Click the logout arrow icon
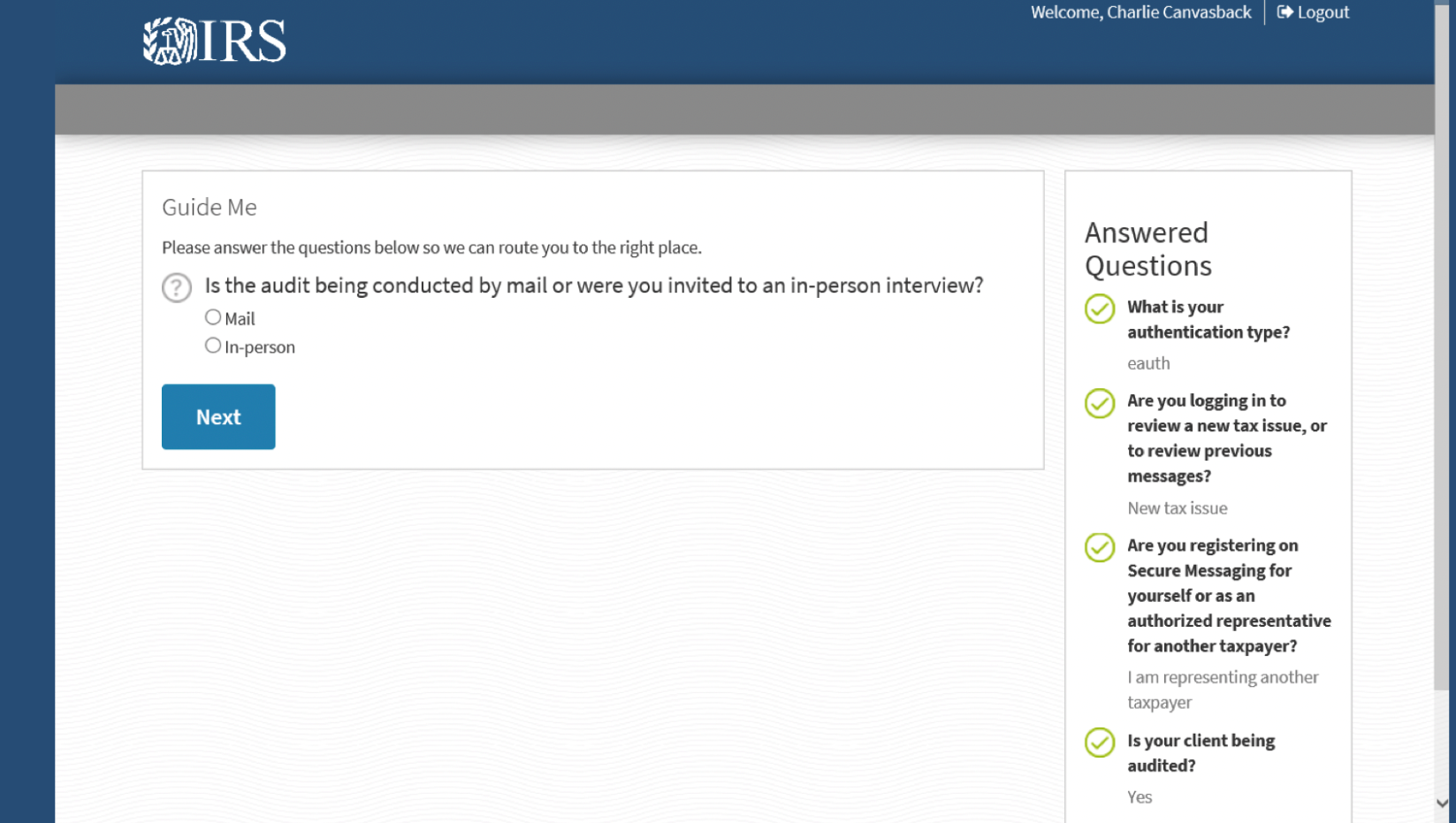The image size is (1456, 823). 1284,12
